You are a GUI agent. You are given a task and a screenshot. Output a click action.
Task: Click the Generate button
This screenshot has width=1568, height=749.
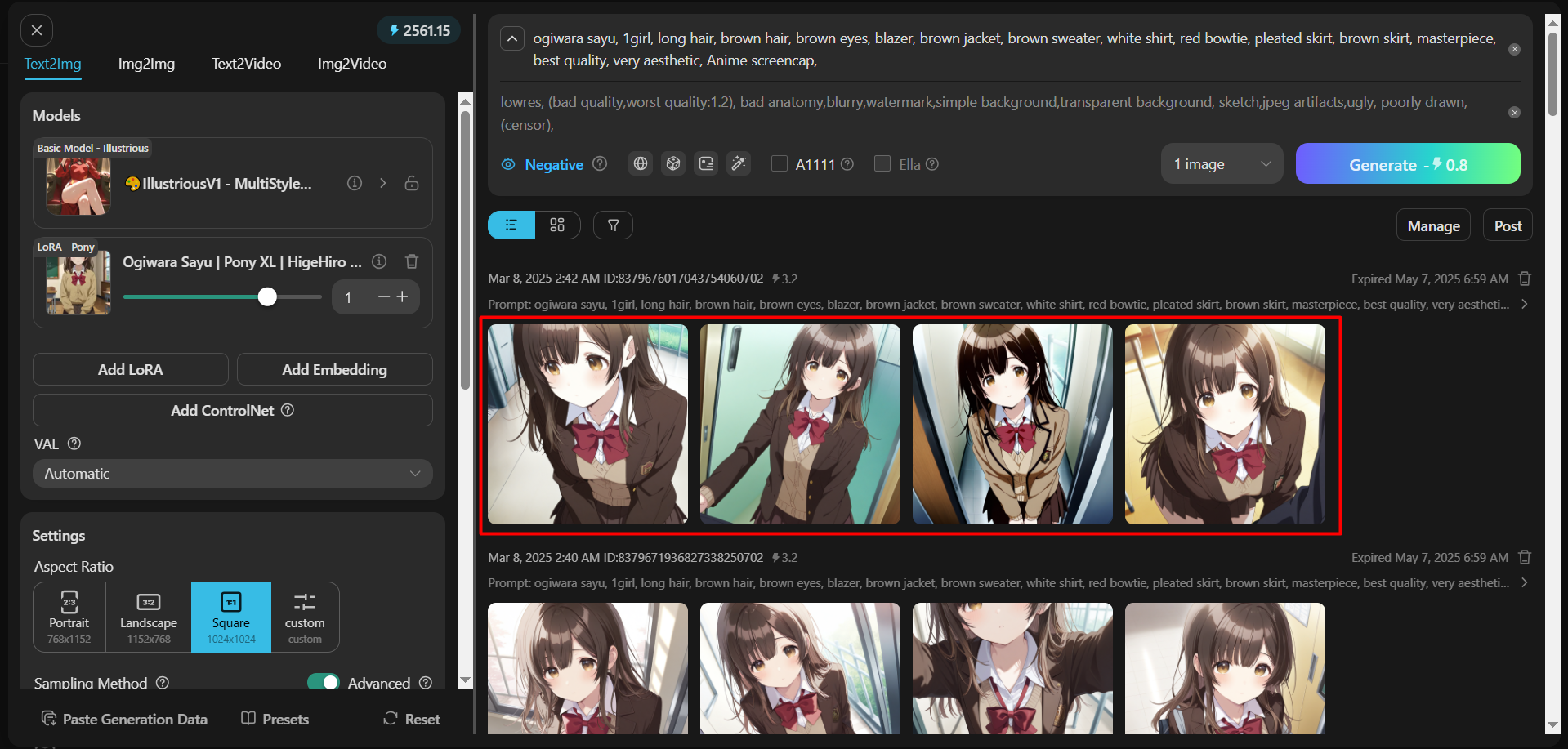point(1408,163)
